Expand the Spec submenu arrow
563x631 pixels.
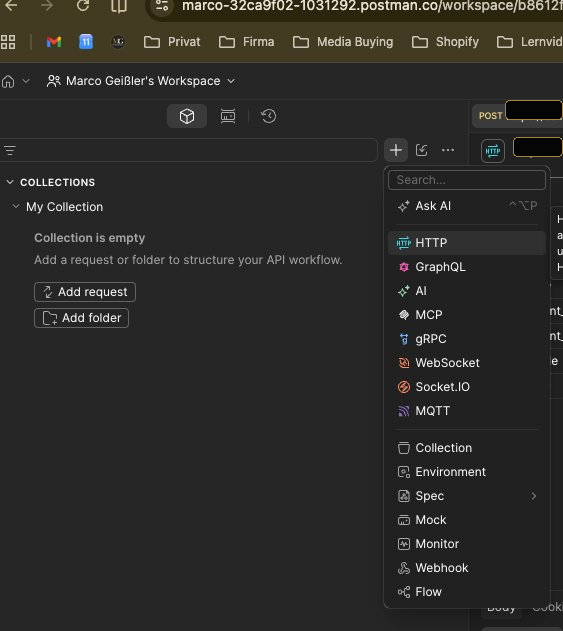tap(534, 496)
